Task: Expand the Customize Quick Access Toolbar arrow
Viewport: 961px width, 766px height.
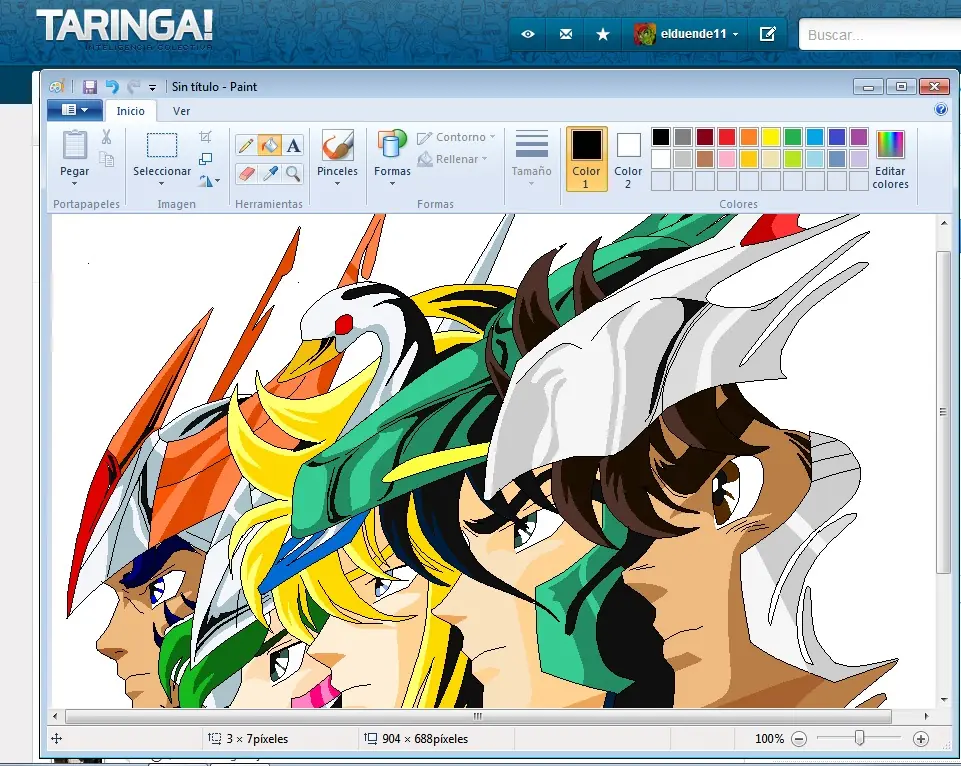Action: point(153,88)
